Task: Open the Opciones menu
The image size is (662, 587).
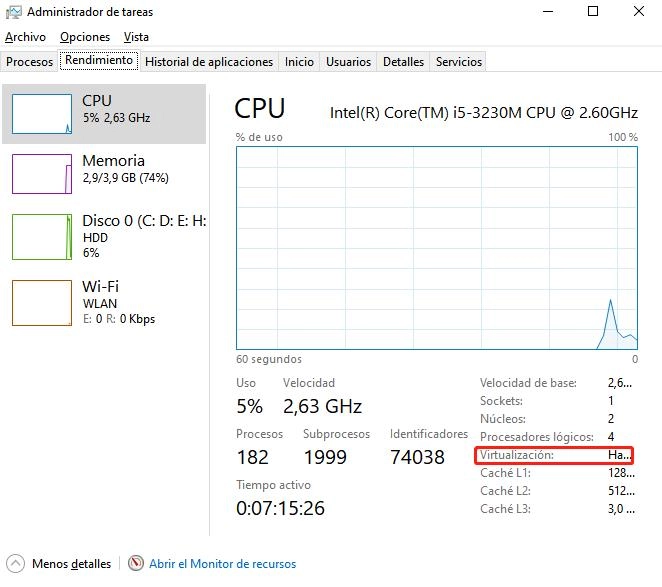Action: pyautogui.click(x=85, y=37)
